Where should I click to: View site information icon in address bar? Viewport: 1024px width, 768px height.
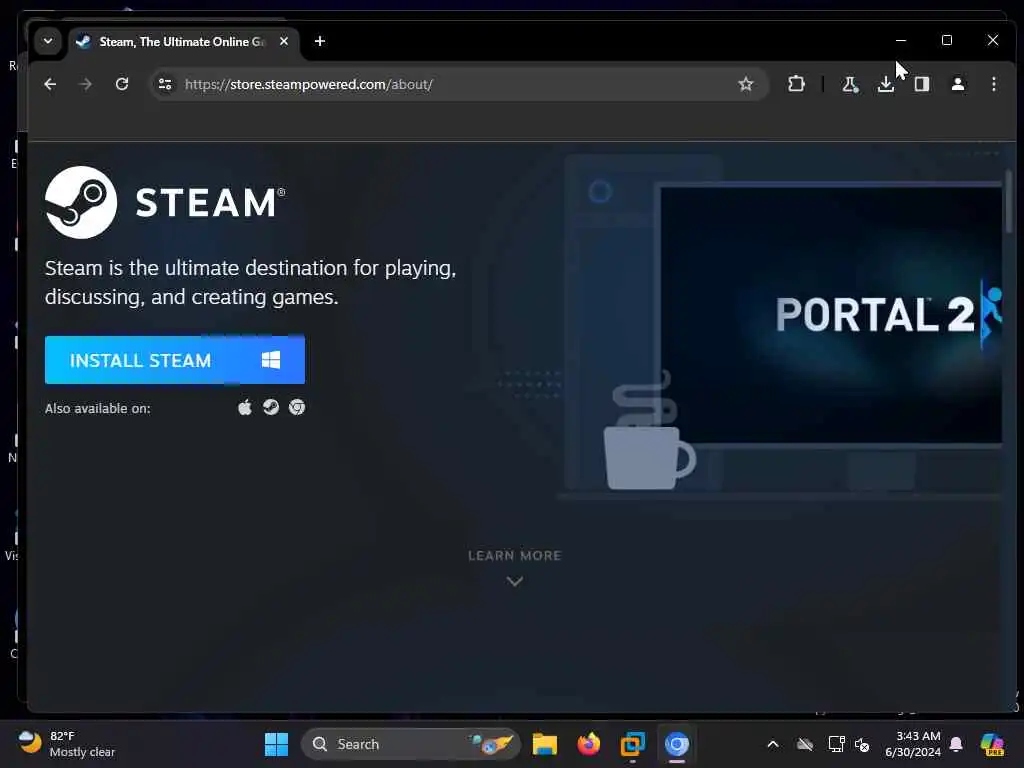pos(165,84)
